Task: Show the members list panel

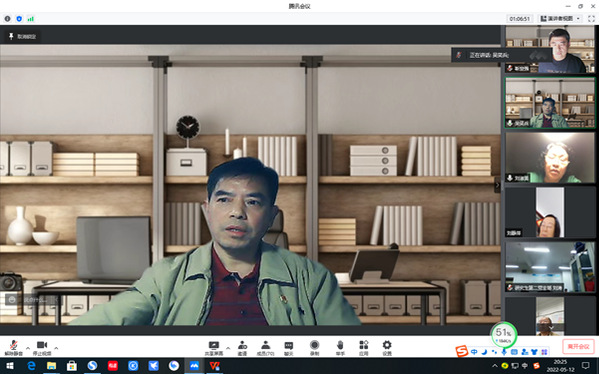Action: pyautogui.click(x=265, y=348)
